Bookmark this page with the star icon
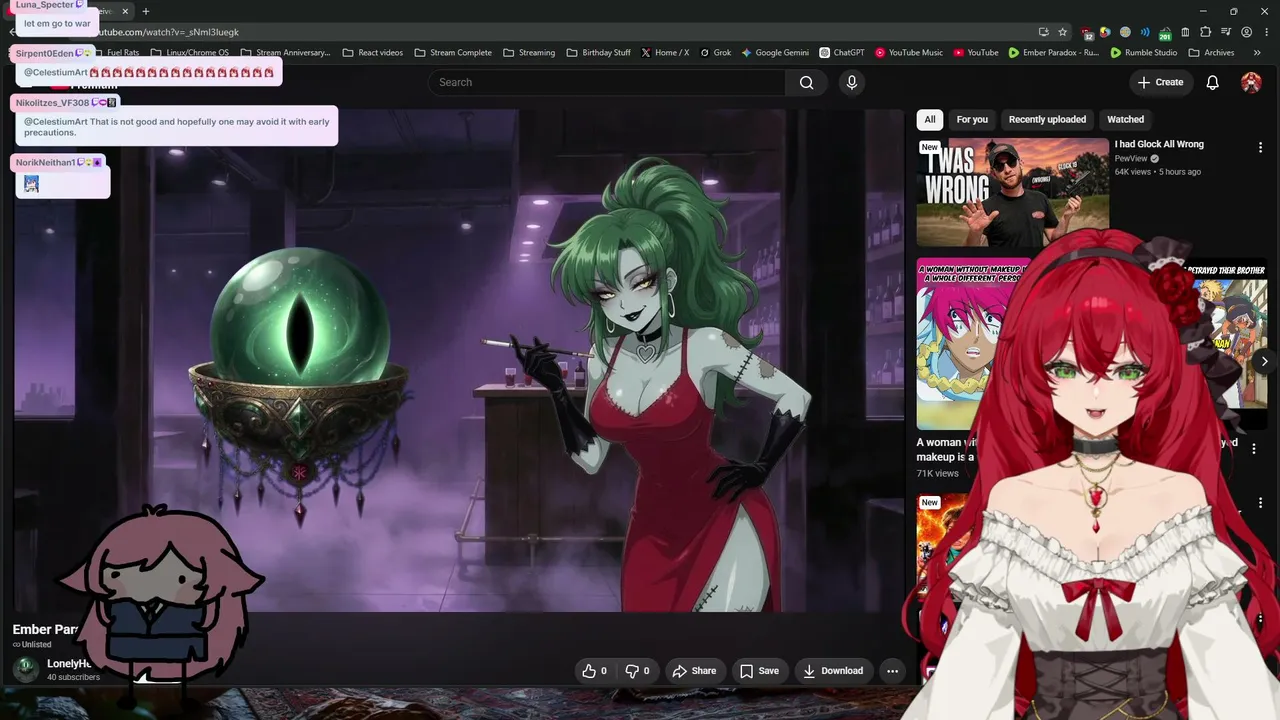The height and width of the screenshot is (720, 1280). (x=1062, y=32)
